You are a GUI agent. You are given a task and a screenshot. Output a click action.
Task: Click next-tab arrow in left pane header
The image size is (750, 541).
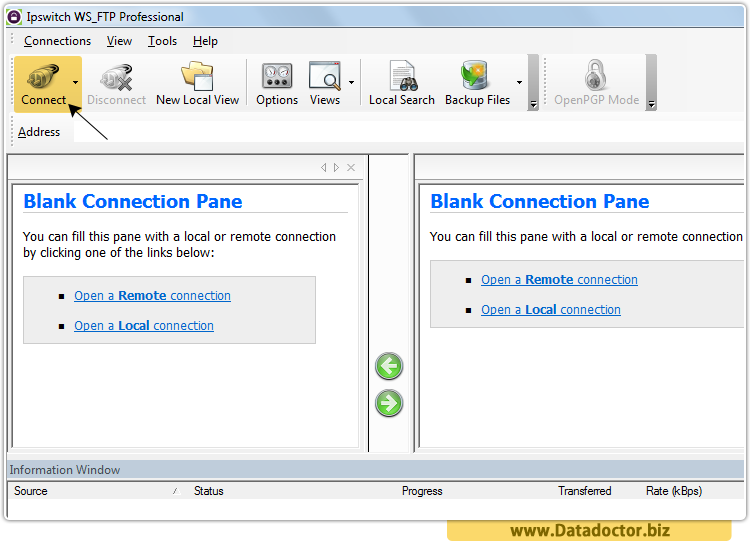click(x=336, y=167)
